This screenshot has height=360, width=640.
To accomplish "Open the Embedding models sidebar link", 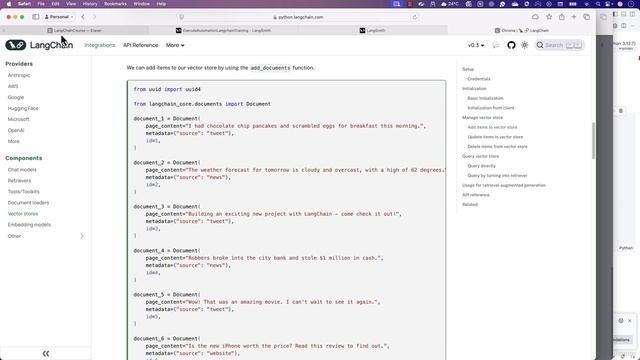I will 29,224.
